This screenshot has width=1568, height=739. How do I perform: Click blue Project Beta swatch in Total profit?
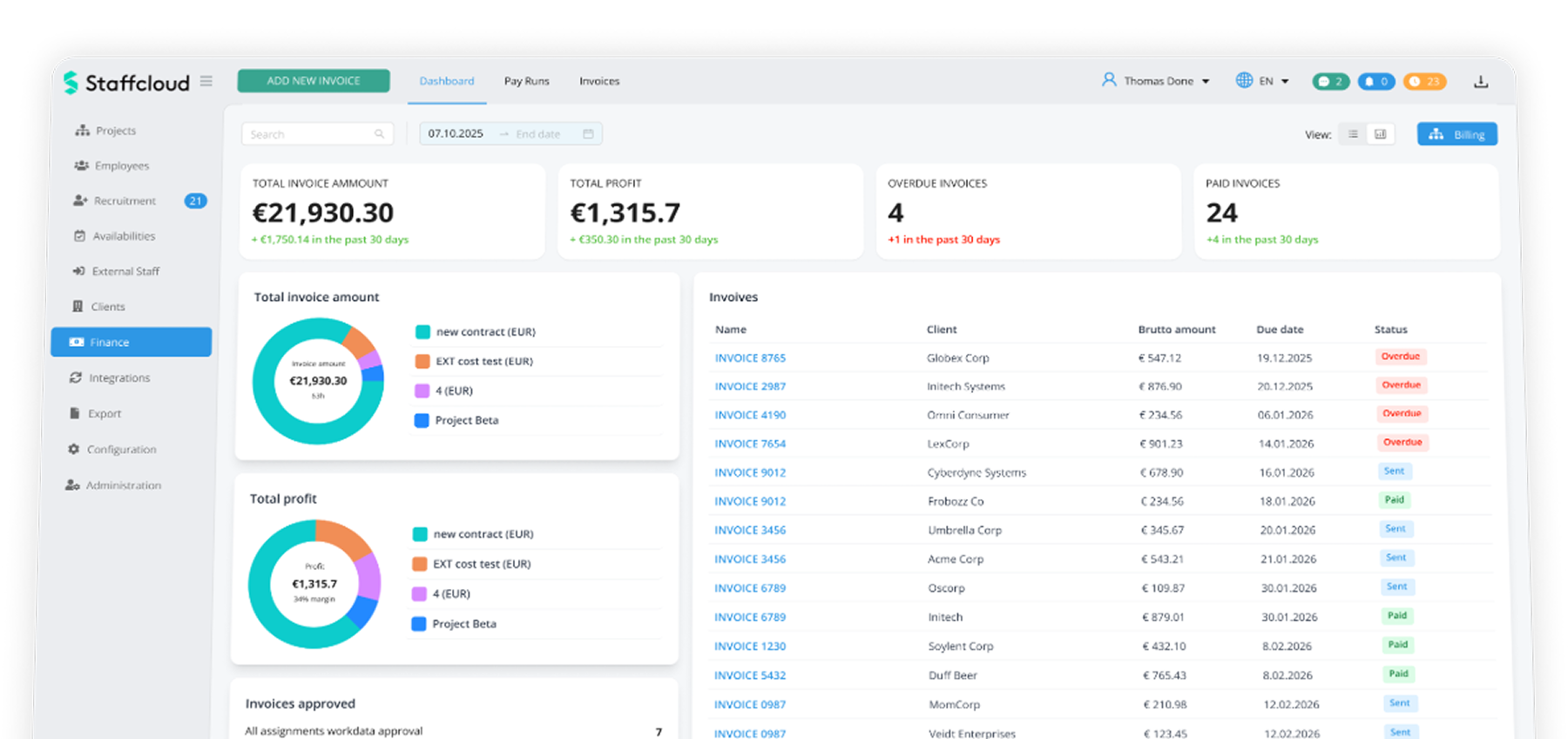(x=419, y=624)
